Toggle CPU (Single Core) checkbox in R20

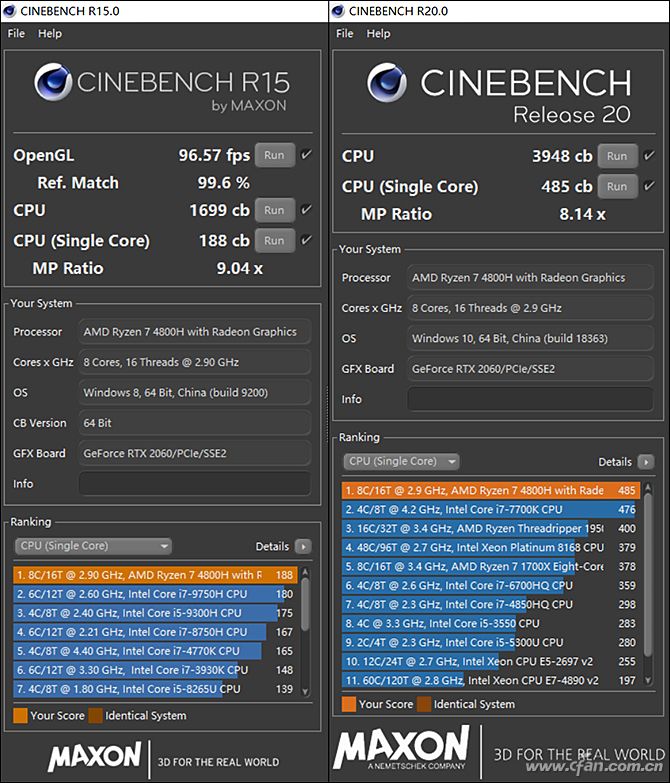(x=649, y=186)
